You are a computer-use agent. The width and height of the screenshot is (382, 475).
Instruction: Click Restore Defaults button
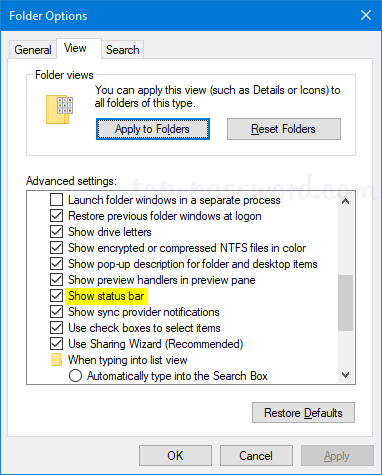click(x=303, y=413)
